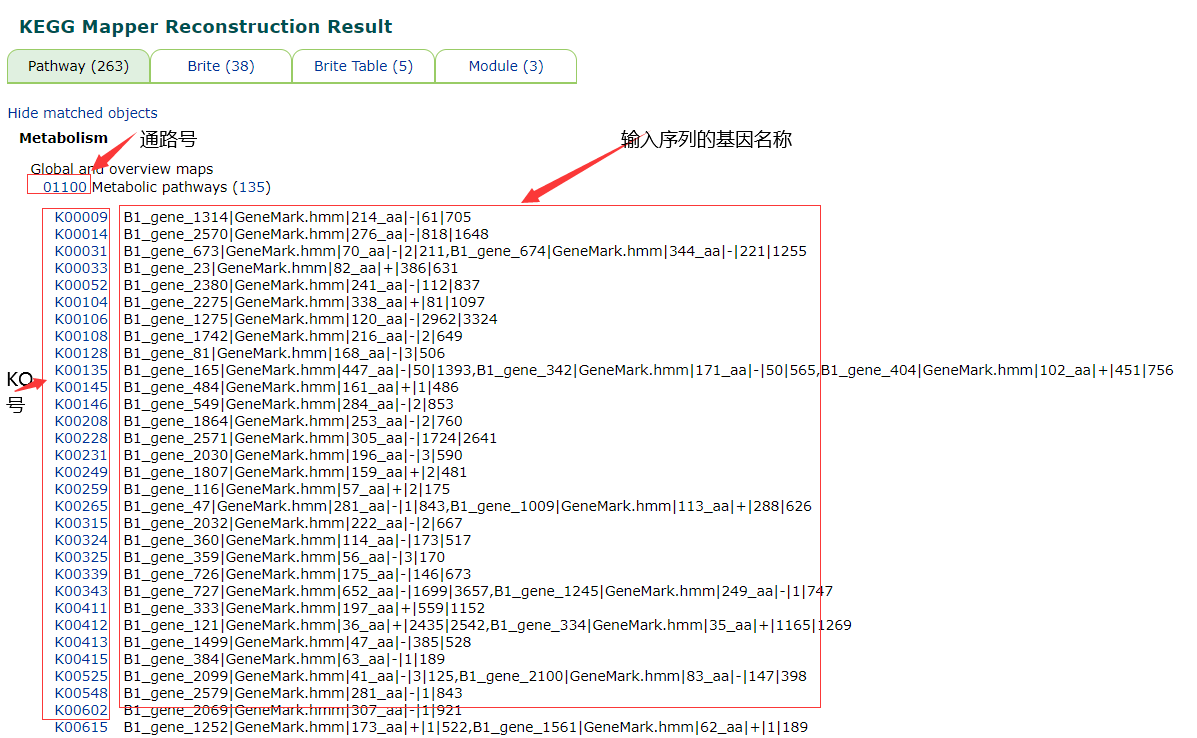This screenshot has width=1197, height=738.
Task: Open the Brite Table (5) tab
Action: 363,66
